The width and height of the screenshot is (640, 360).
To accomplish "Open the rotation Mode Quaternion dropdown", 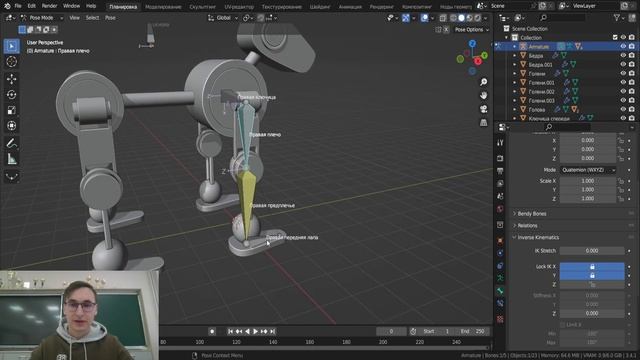I will pyautogui.click(x=588, y=170).
